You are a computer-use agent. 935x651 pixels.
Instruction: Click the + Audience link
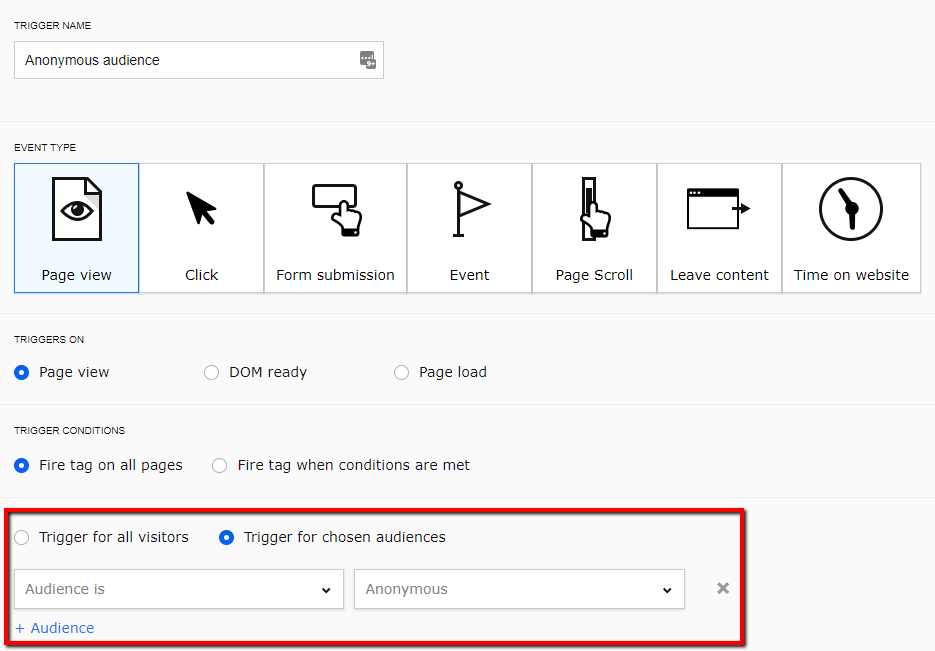pyautogui.click(x=55, y=628)
